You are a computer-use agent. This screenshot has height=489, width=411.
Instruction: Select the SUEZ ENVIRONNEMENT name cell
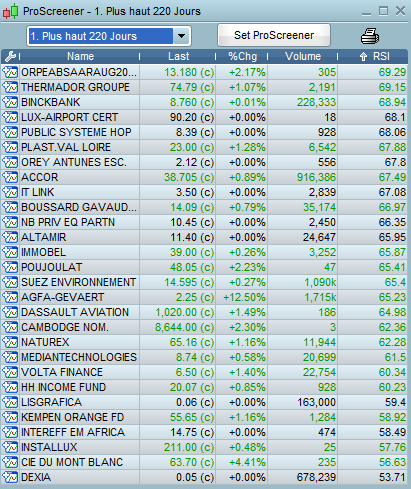point(80,282)
